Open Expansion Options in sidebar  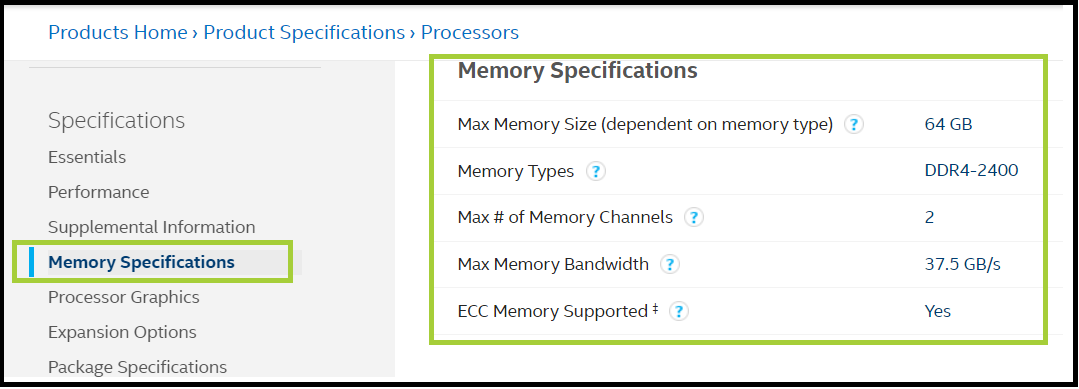point(122,333)
